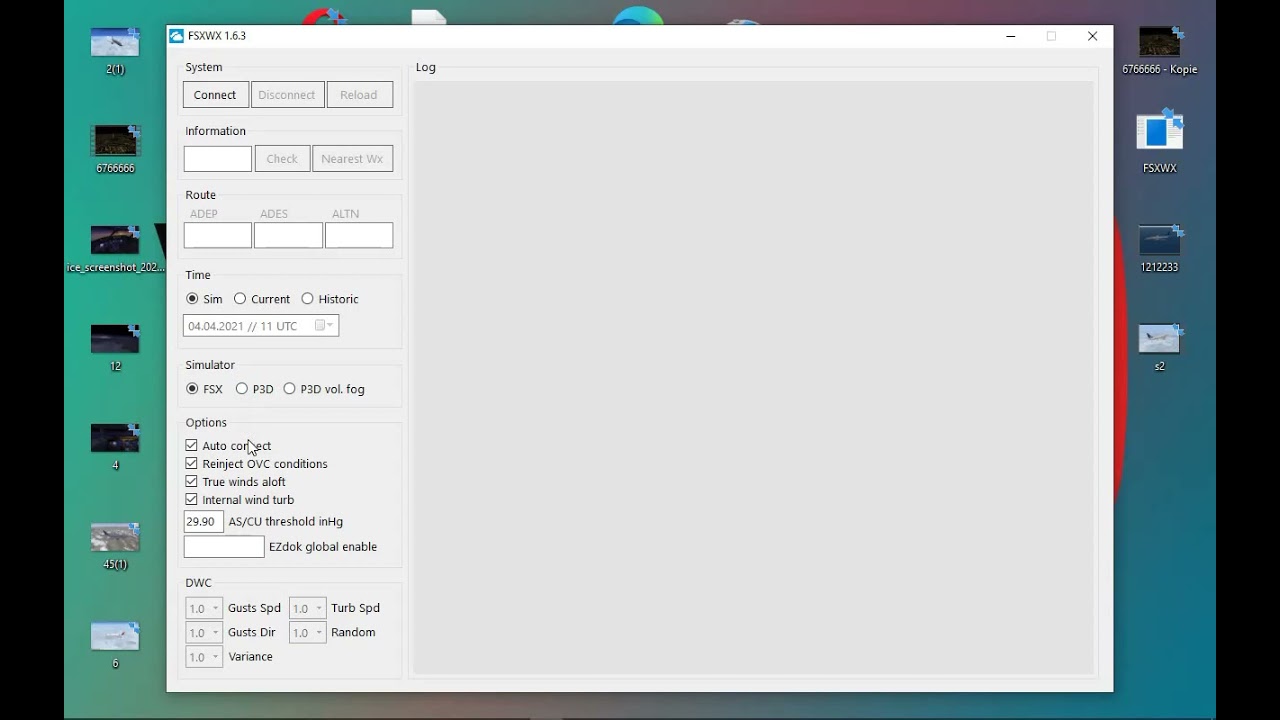Select the 6766666 - Kopie desktop file
The height and width of the screenshot is (720, 1280).
[1159, 50]
